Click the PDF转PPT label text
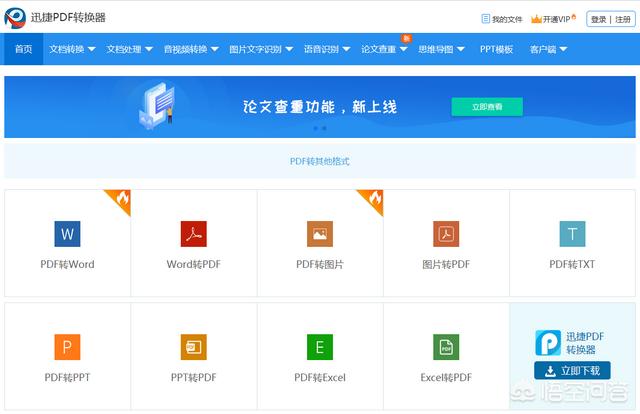 point(67,377)
